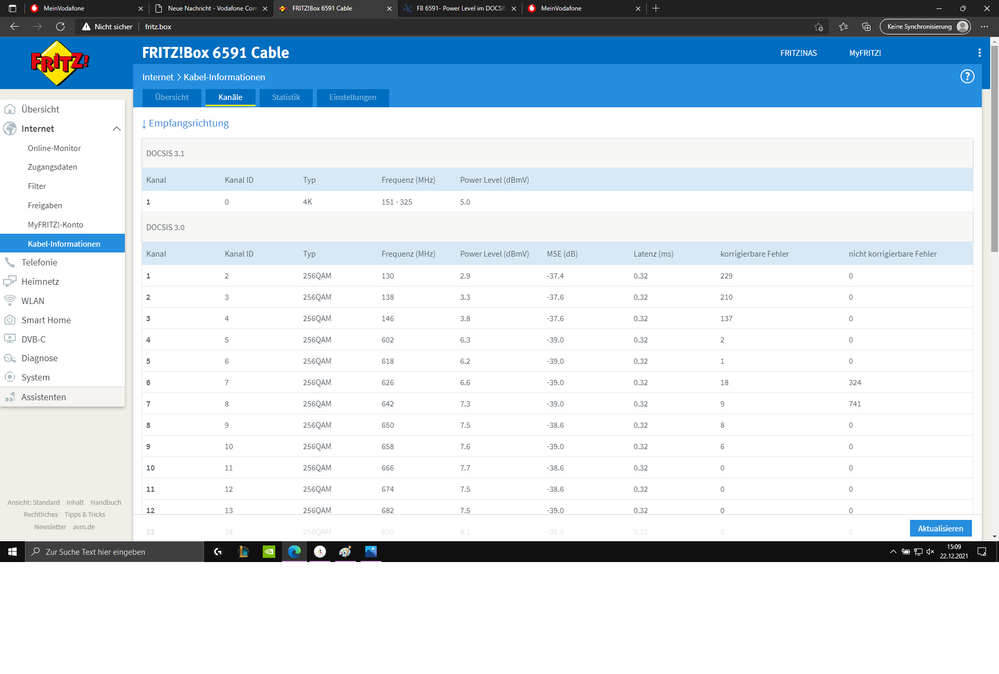
Task: Click the Windows search box
Action: tap(115, 552)
